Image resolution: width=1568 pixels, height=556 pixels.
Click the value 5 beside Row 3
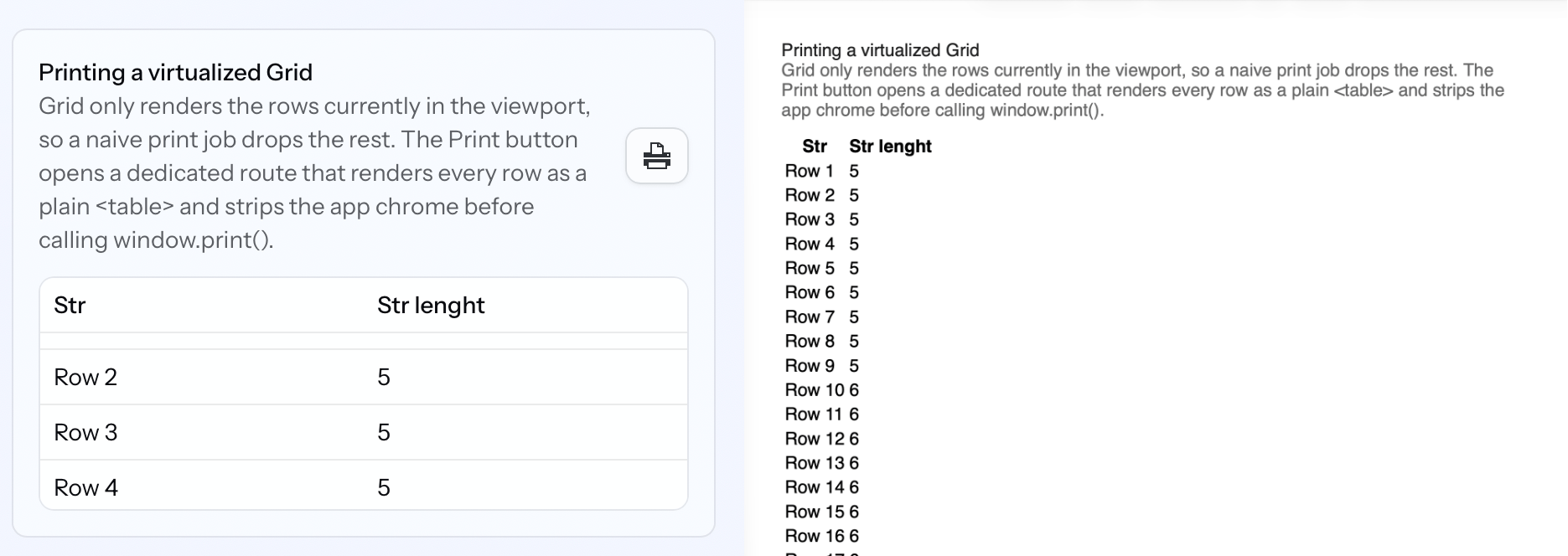pyautogui.click(x=384, y=432)
